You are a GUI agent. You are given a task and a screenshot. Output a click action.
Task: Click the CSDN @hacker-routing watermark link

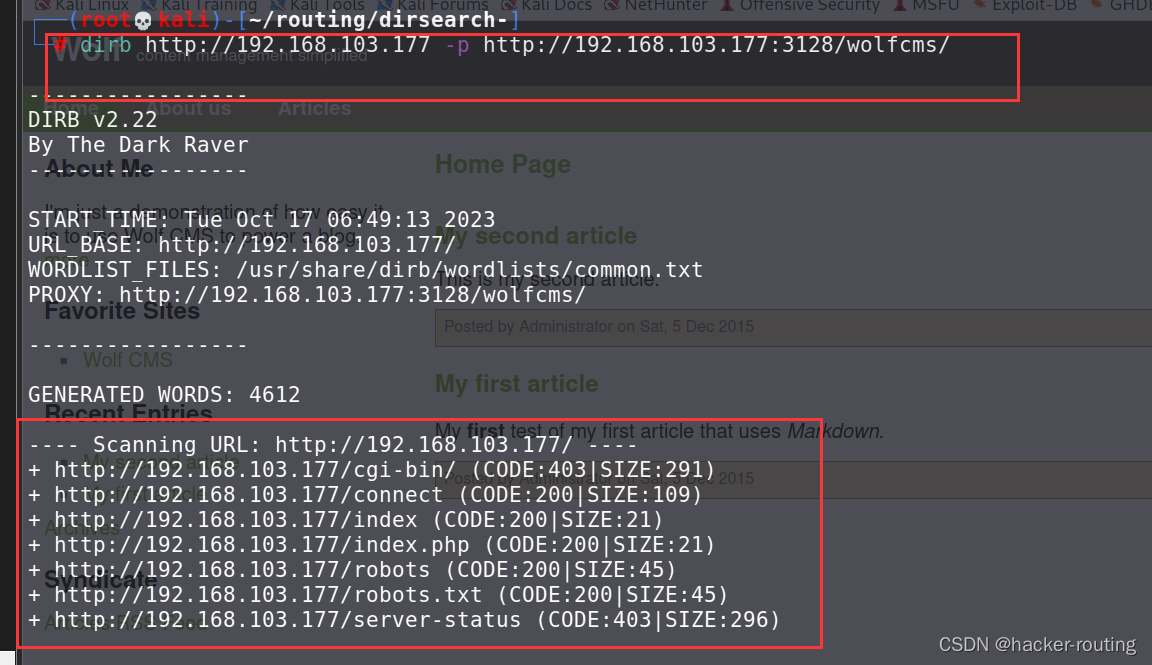tap(1037, 644)
